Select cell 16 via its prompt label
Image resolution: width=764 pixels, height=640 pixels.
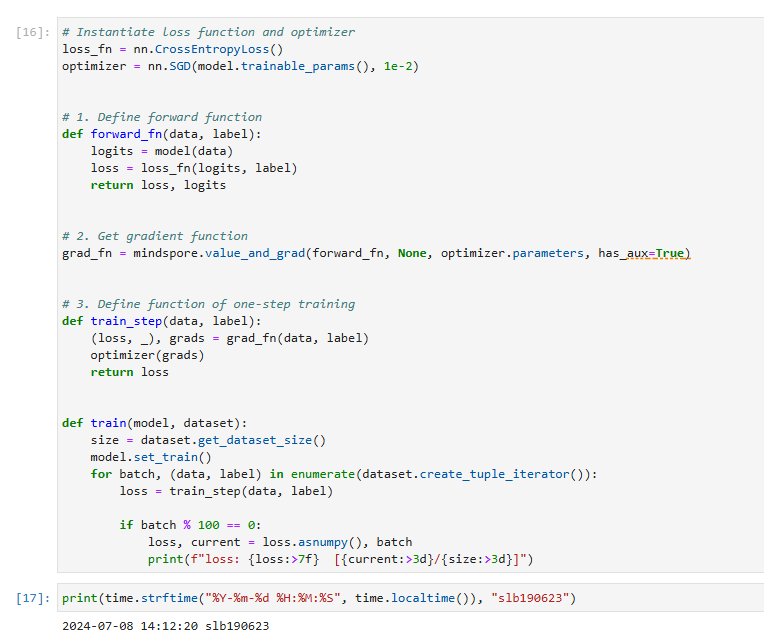point(33,32)
